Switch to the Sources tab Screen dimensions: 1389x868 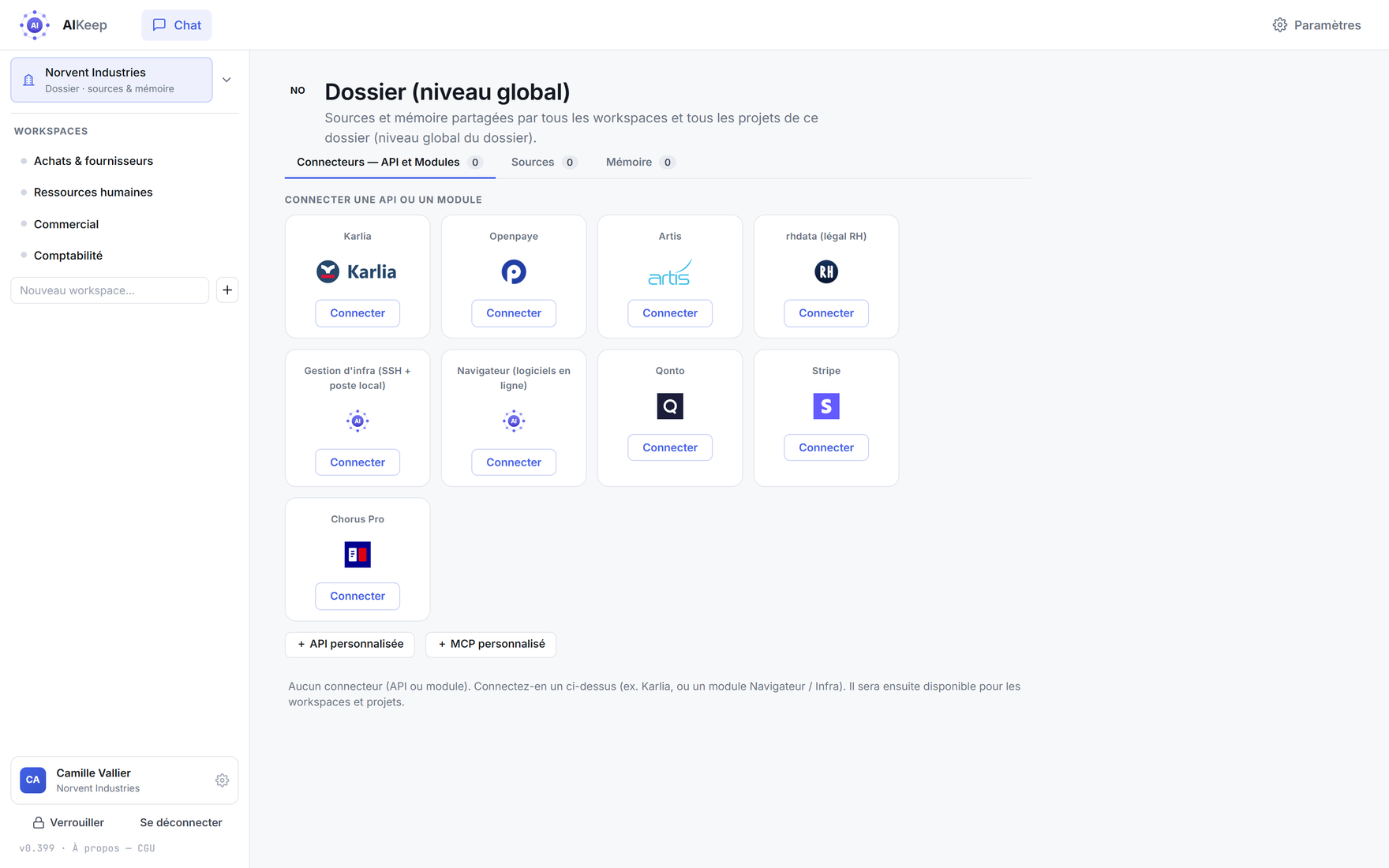pos(544,163)
